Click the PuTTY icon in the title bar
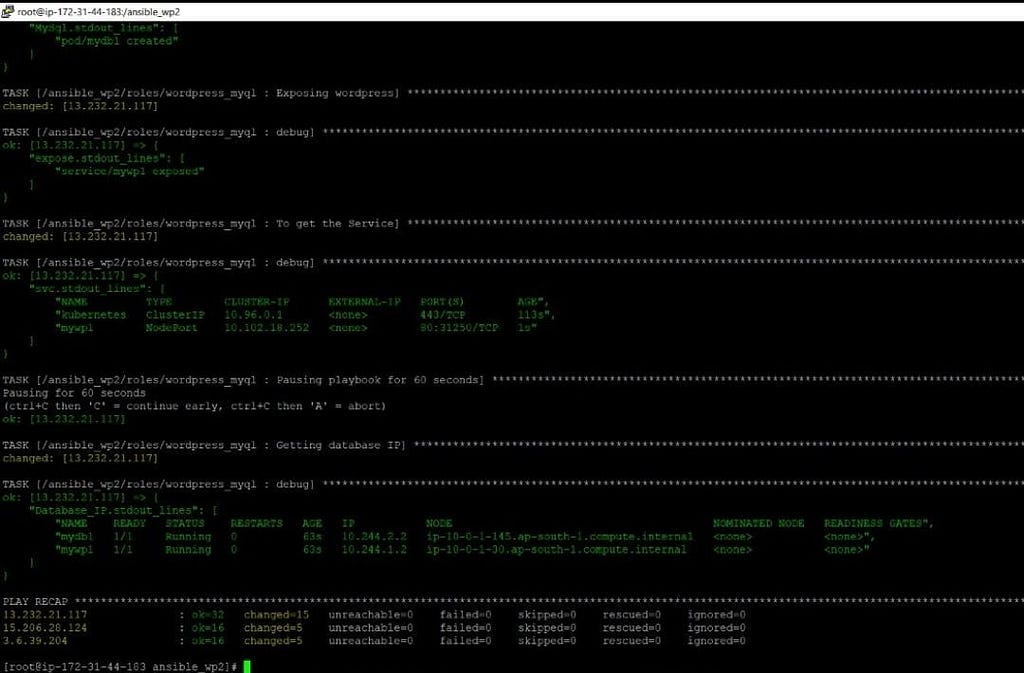The width and height of the screenshot is (1024, 673). coord(8,10)
